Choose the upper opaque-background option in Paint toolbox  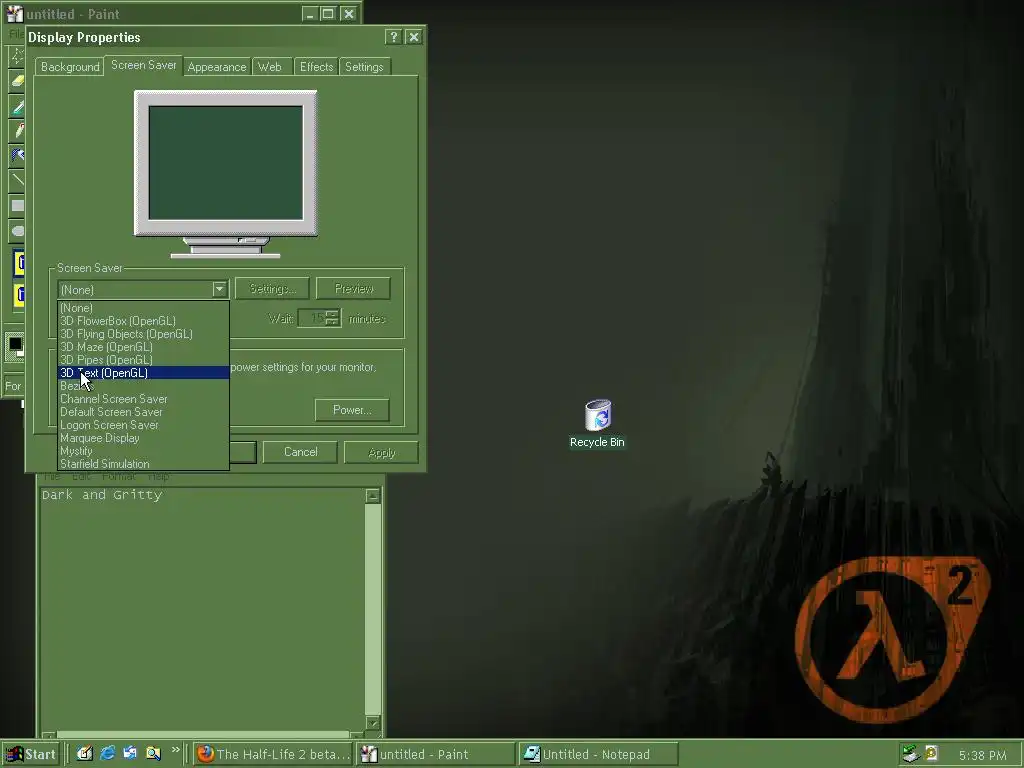(19, 264)
